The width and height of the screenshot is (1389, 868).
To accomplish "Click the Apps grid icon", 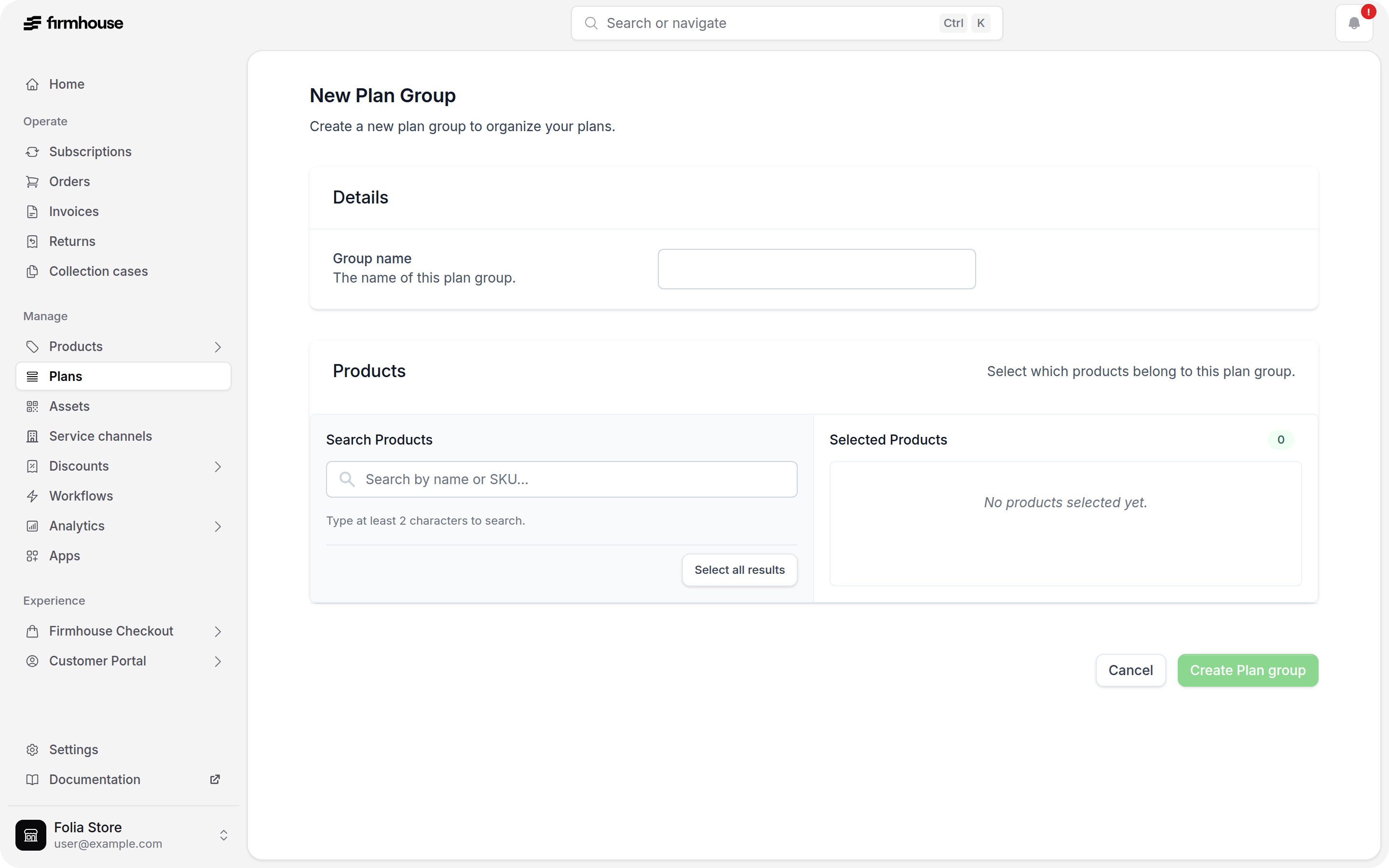I will (x=32, y=555).
